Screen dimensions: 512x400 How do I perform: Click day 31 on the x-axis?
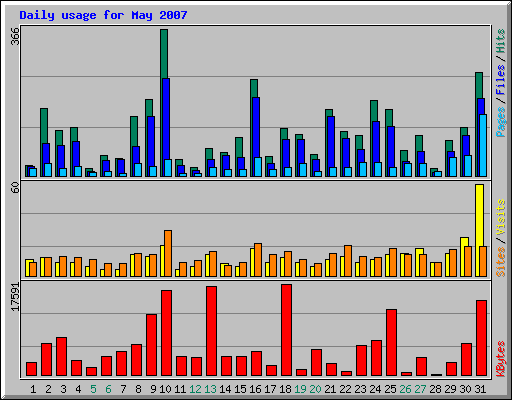pos(480,389)
